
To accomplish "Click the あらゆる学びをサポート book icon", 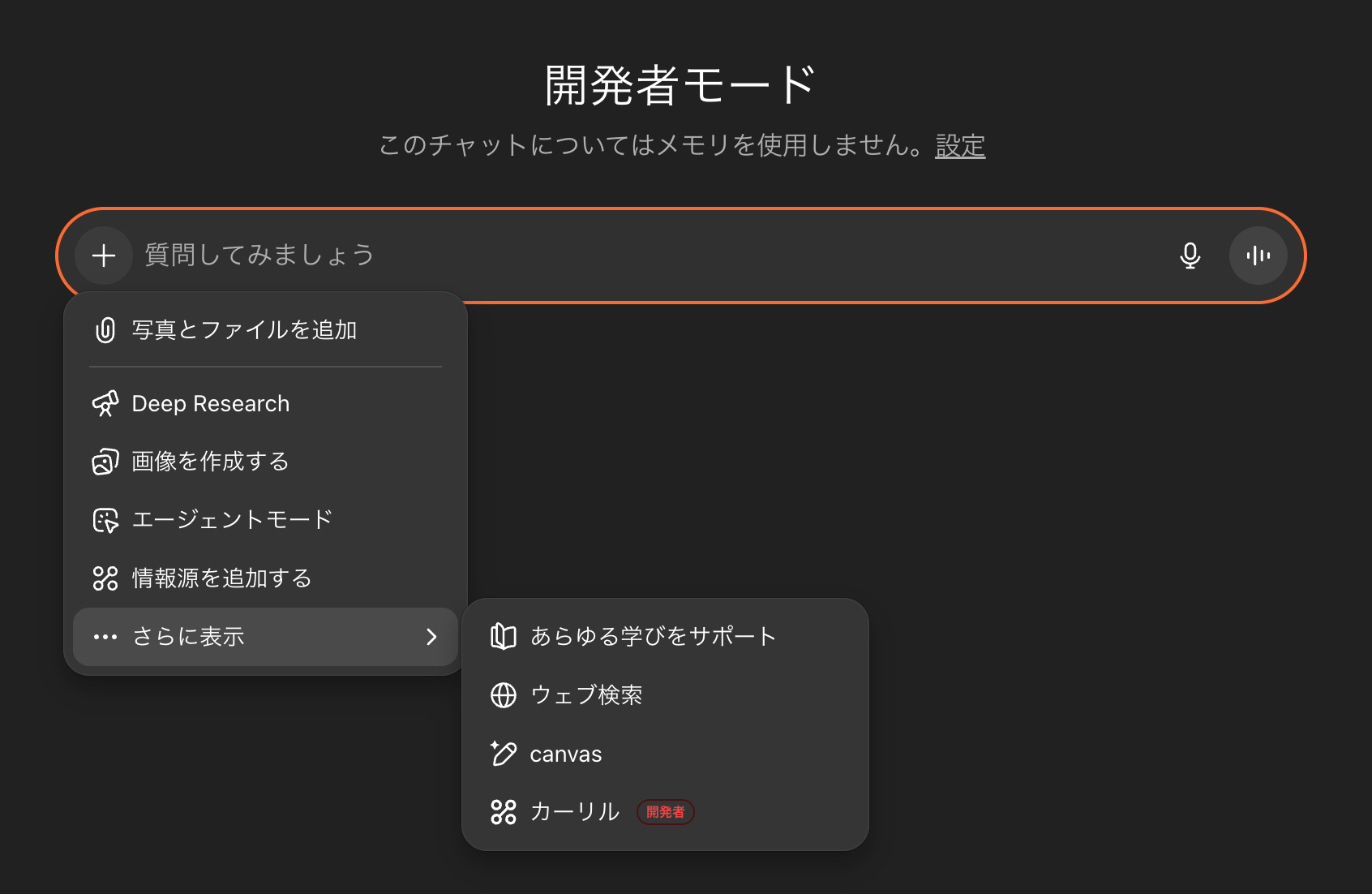I will point(504,636).
